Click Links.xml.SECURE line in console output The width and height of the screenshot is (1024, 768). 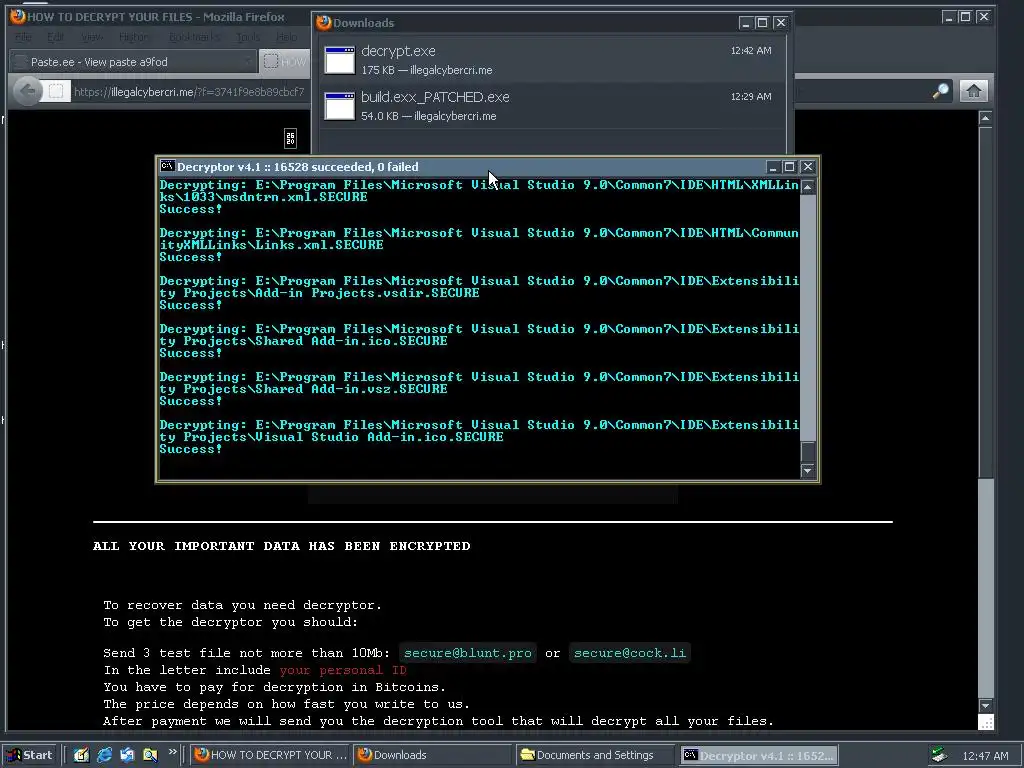click(272, 245)
